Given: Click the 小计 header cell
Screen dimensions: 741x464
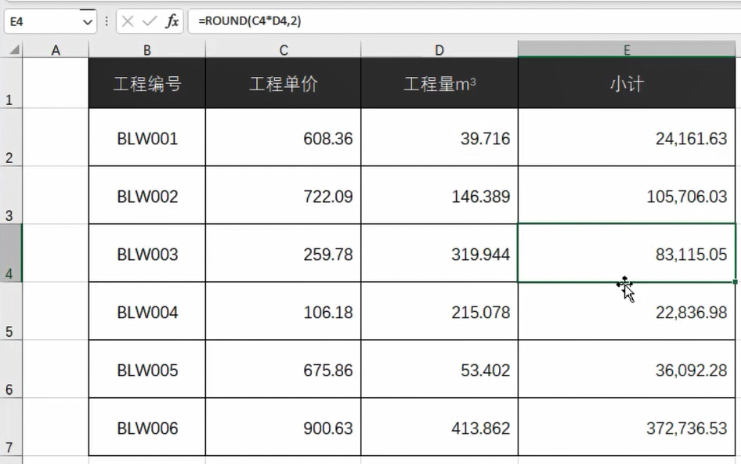Looking at the screenshot, I should [627, 83].
